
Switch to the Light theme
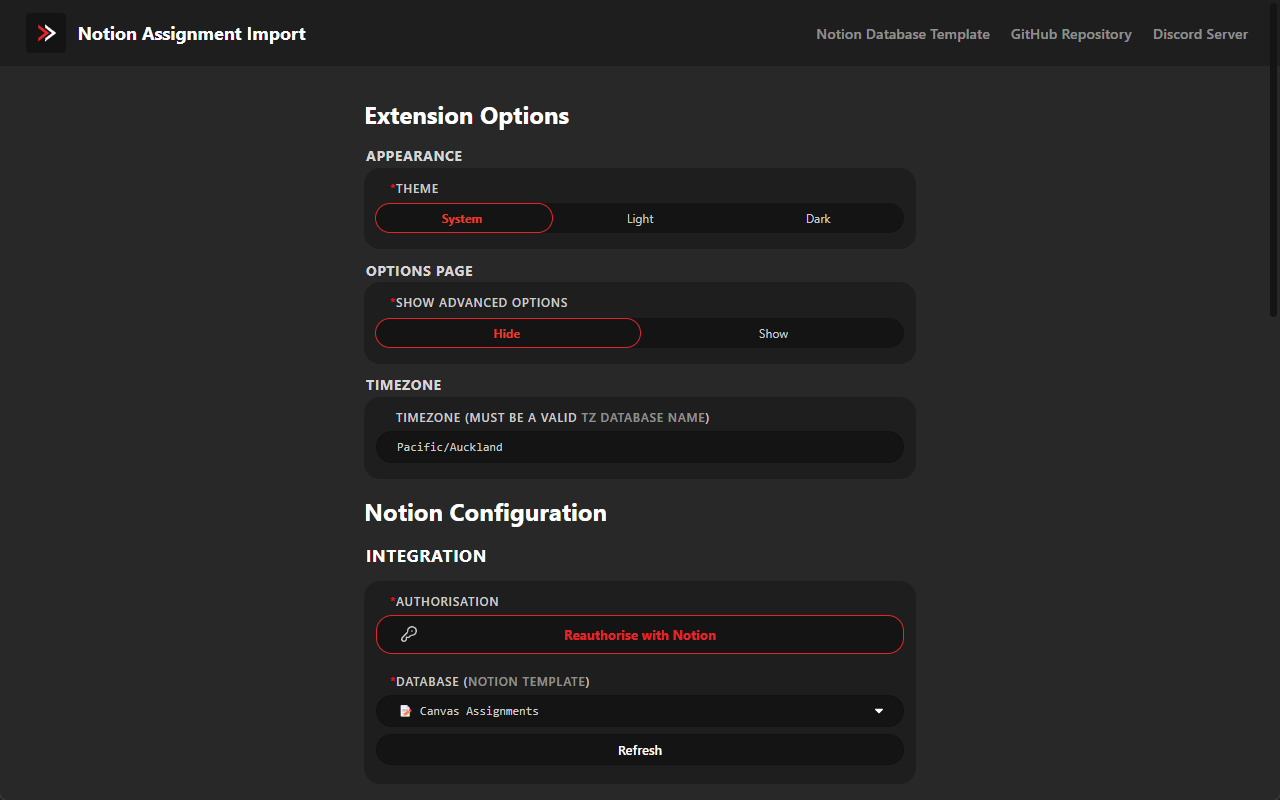point(640,218)
